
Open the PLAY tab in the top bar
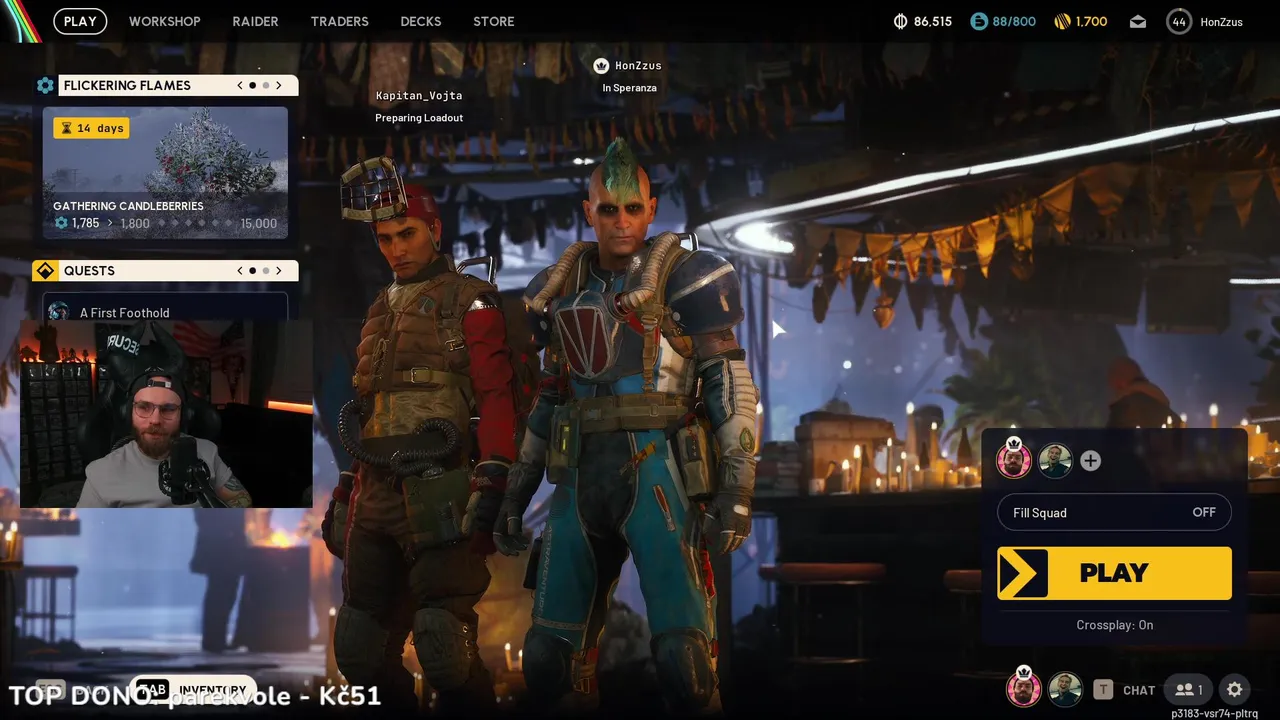(80, 21)
